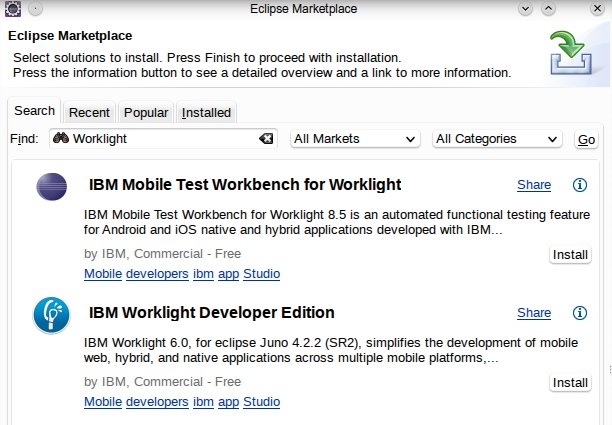Open the All Categories dropdown
The width and height of the screenshot is (612, 425).
coord(497,139)
